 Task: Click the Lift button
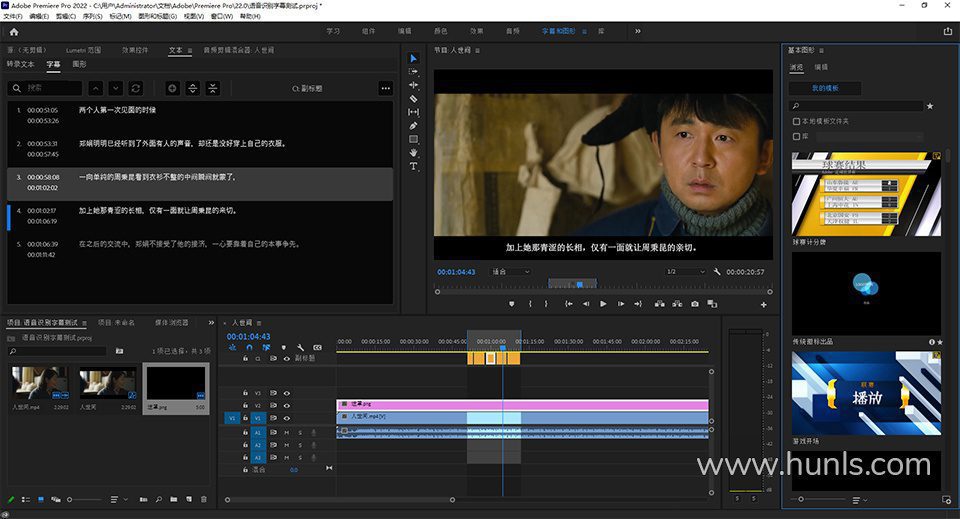click(659, 304)
